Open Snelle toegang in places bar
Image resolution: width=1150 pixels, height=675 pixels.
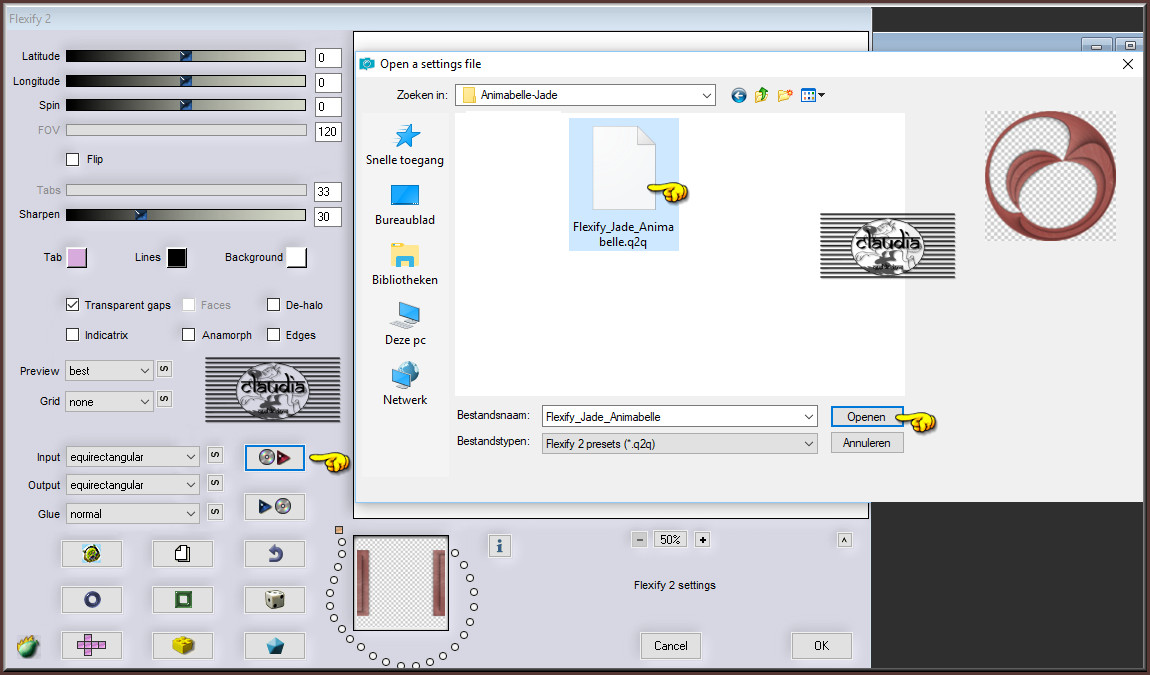(x=405, y=145)
